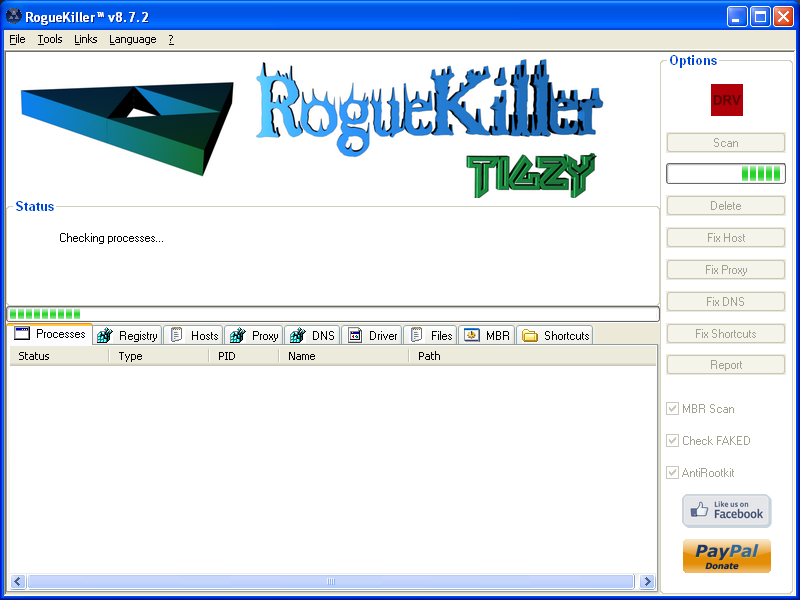Screen dimensions: 800x600
Task: Sort by the Type column header
Action: click(159, 356)
